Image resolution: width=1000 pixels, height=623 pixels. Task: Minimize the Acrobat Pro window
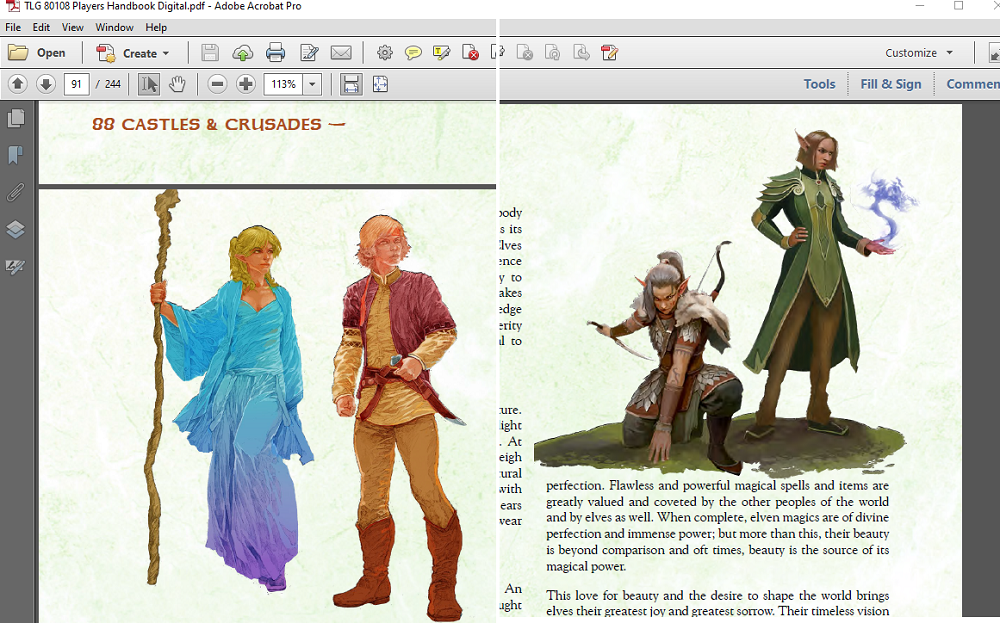(x=920, y=6)
